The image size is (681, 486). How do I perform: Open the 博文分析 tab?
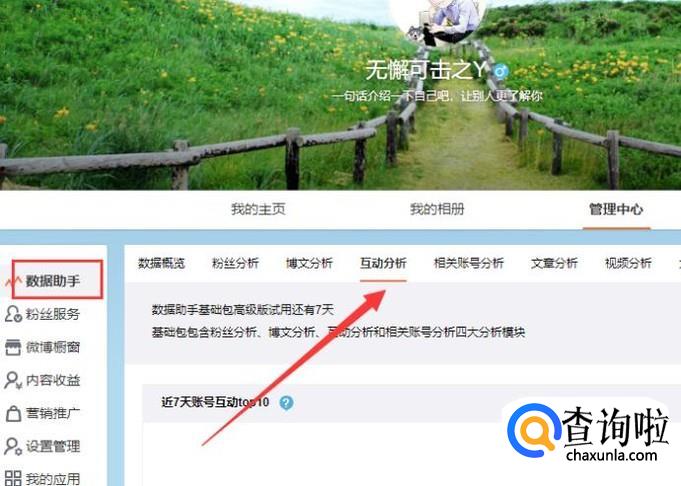click(309, 263)
